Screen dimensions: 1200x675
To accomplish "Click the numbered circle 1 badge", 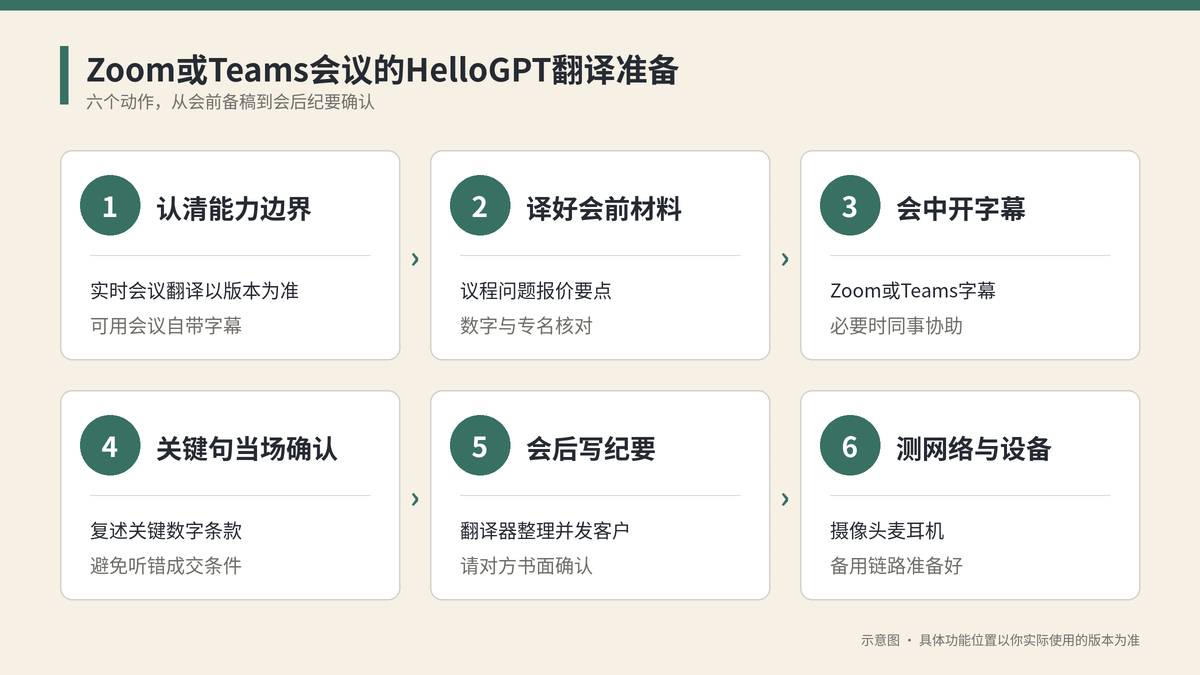I will [x=110, y=207].
